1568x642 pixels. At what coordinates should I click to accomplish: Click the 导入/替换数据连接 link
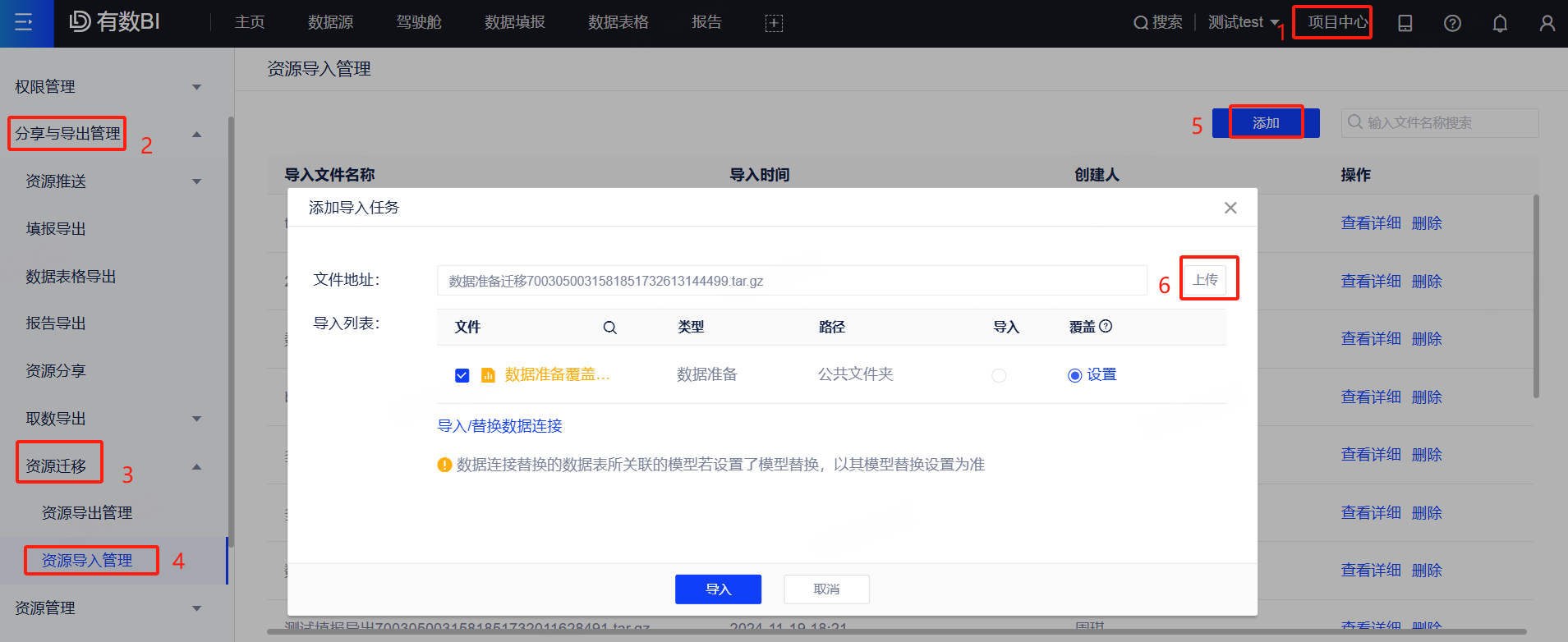pos(499,426)
